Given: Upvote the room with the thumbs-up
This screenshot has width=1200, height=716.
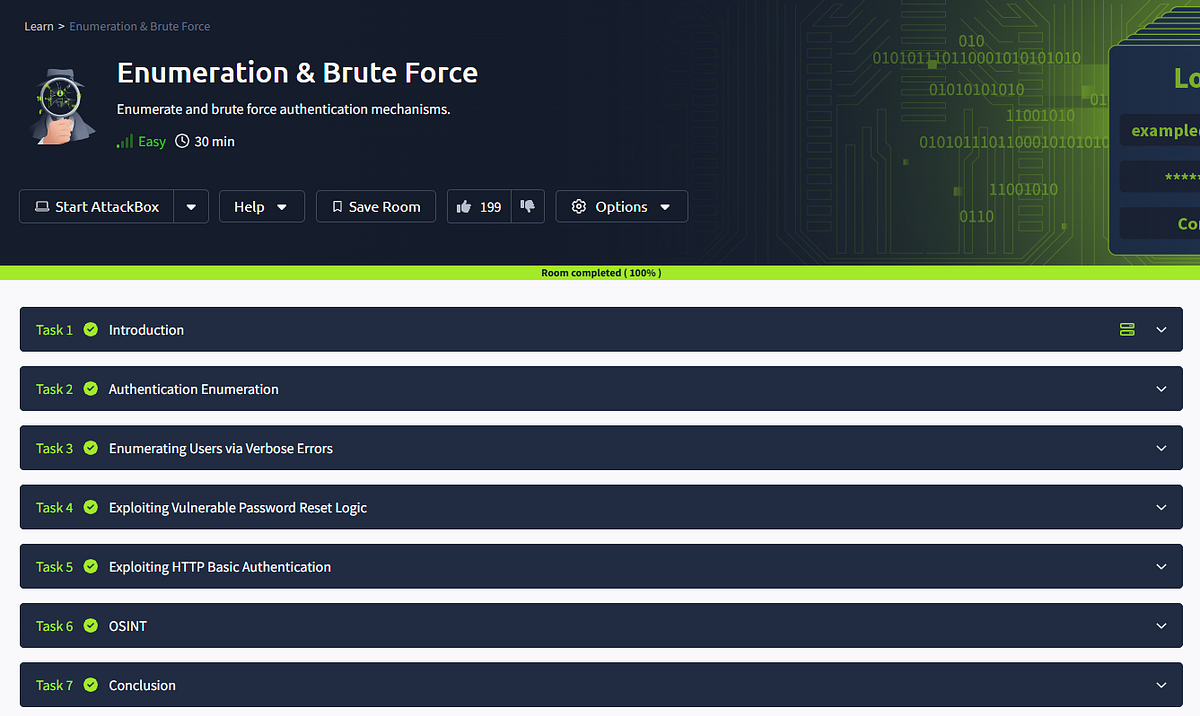Looking at the screenshot, I should (464, 206).
